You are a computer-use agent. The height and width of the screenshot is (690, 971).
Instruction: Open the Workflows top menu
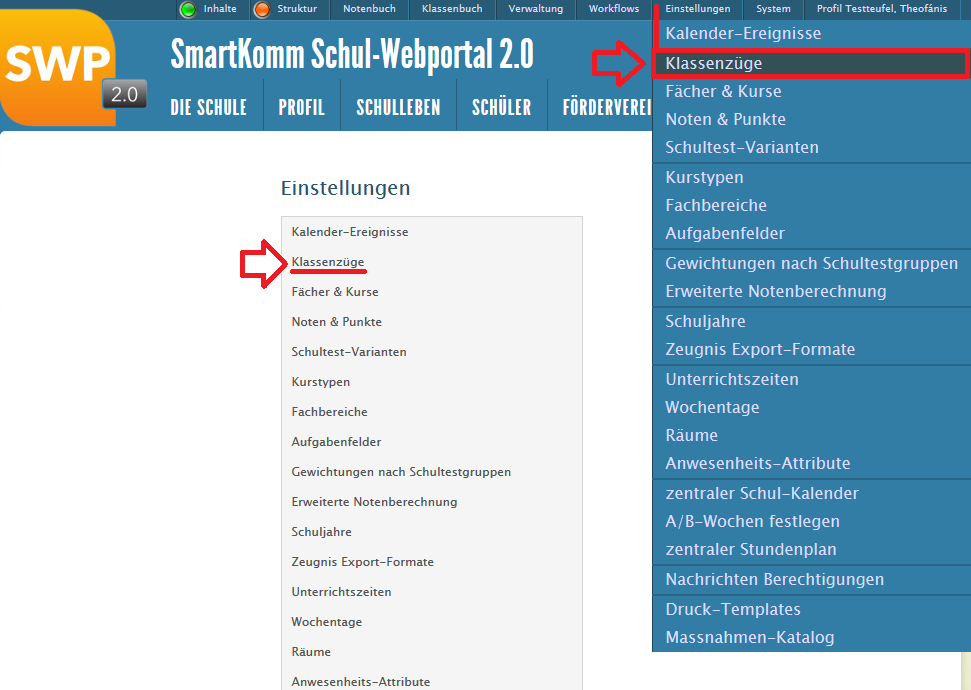(x=614, y=9)
